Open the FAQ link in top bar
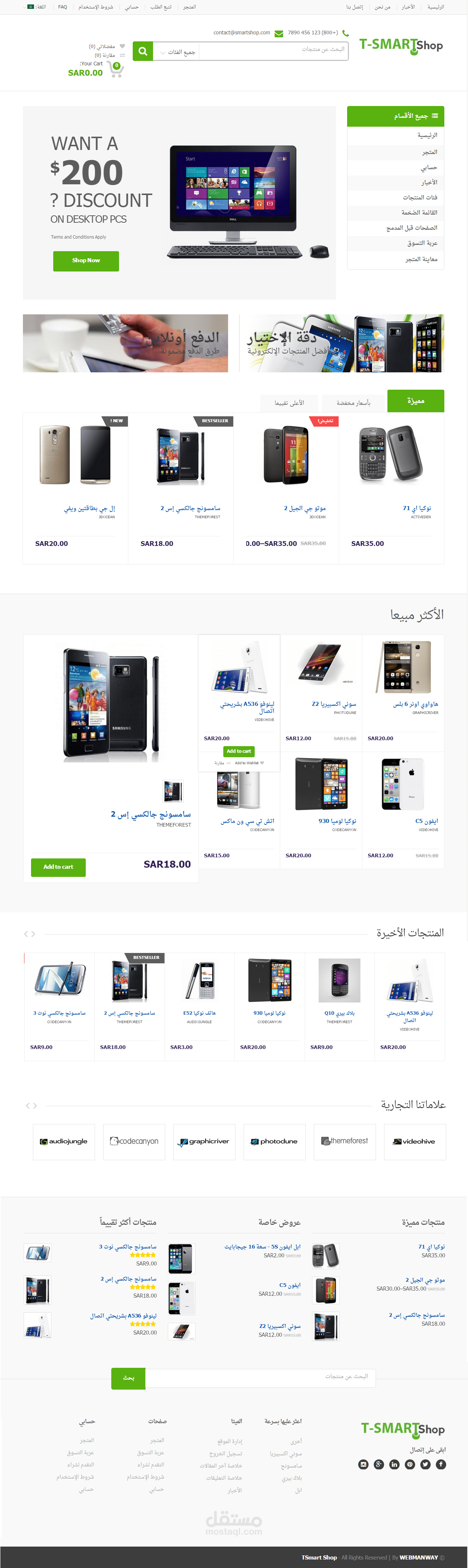This screenshot has height=1568, width=468. [x=63, y=7]
